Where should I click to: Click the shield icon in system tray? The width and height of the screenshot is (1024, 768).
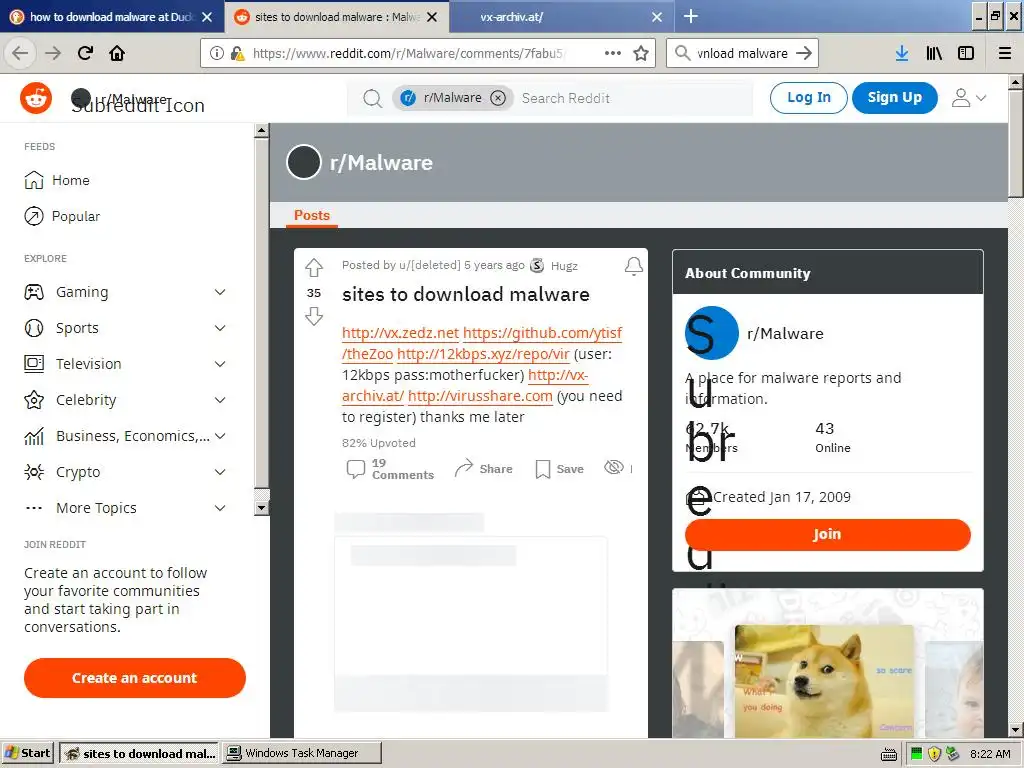934,754
